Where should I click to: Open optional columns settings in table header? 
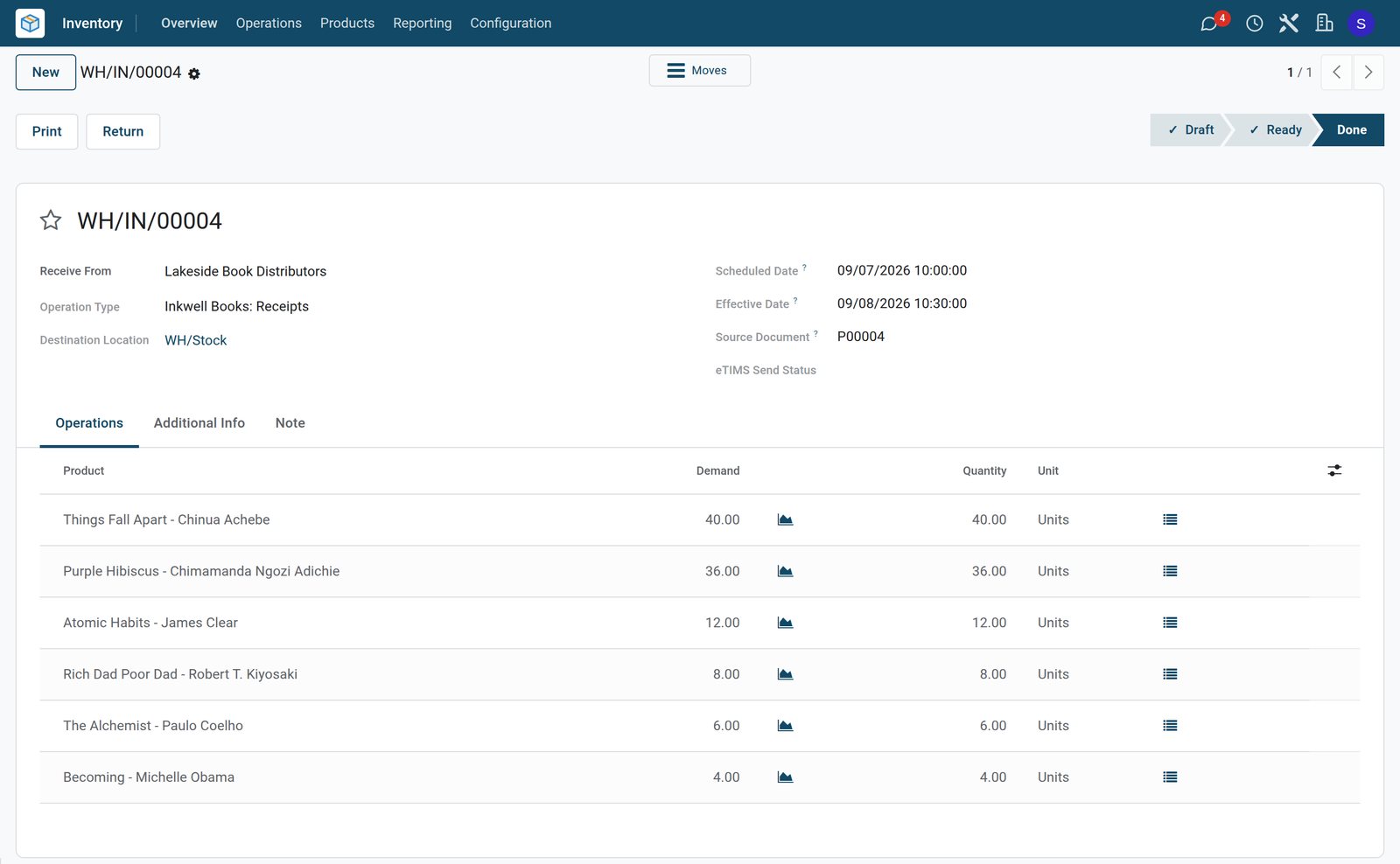[1334, 470]
